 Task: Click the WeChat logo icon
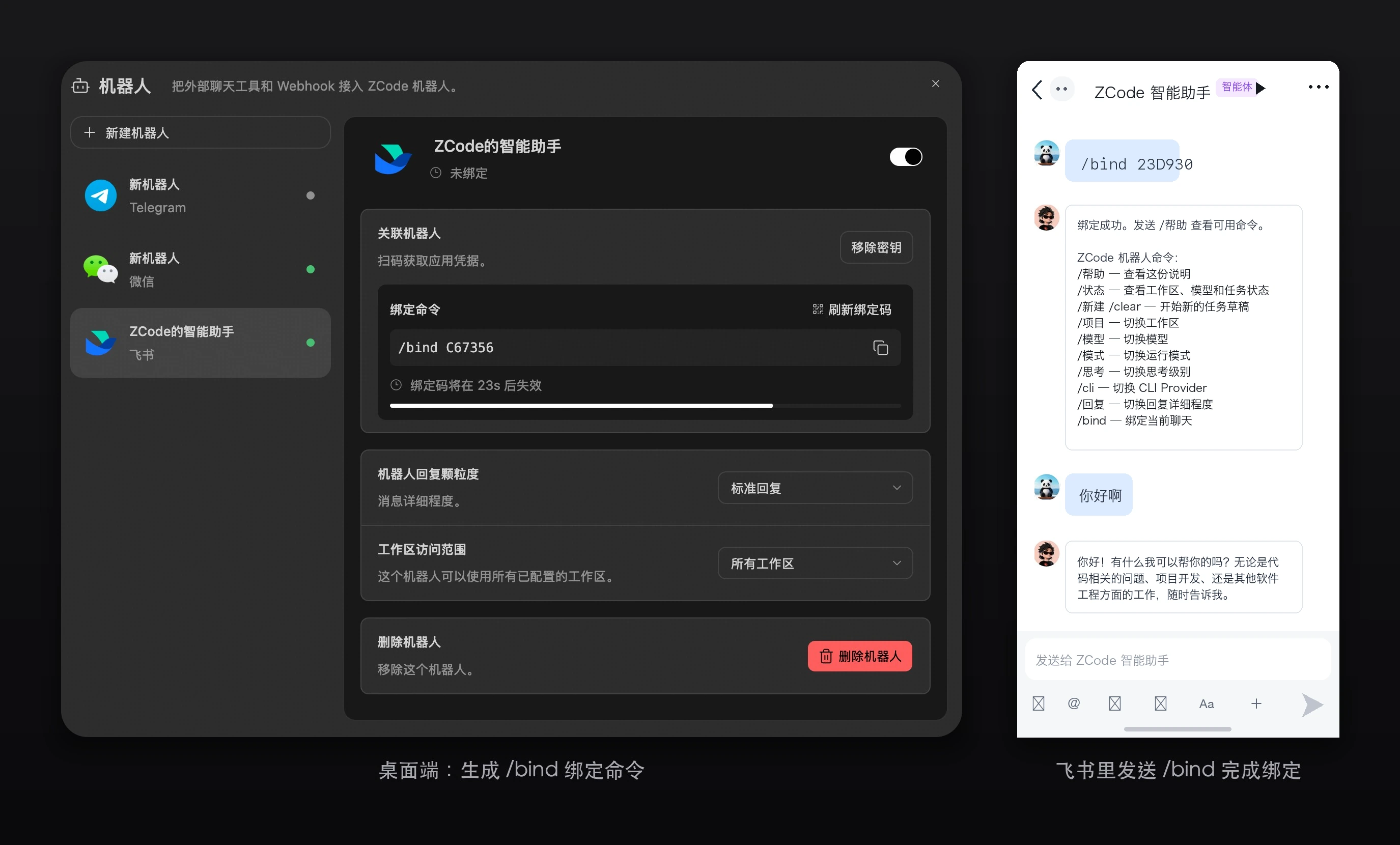click(101, 269)
